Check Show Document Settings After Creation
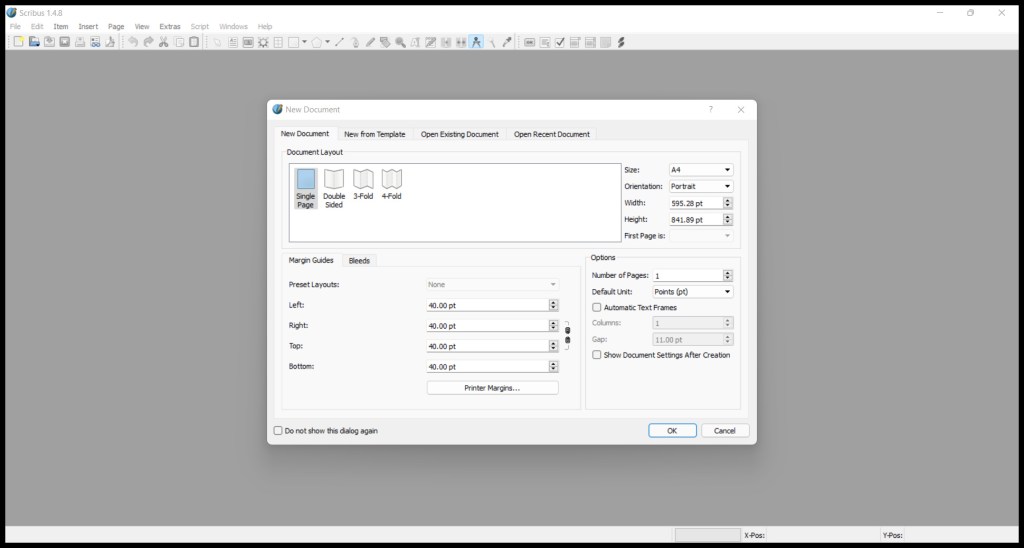Screen dimensions: 1024x548 pos(597,355)
